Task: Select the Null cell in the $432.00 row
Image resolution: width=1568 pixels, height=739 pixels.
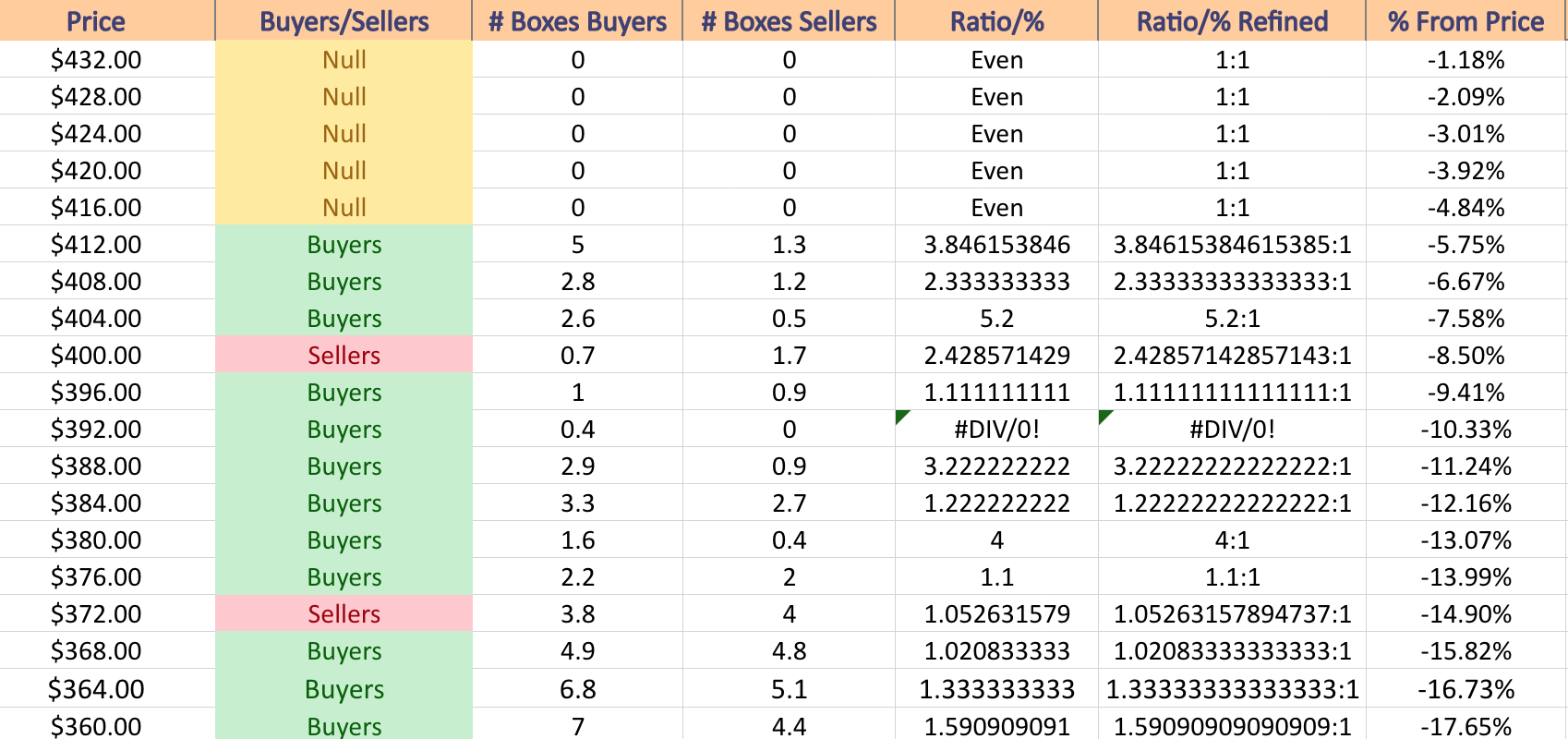Action: click(344, 60)
